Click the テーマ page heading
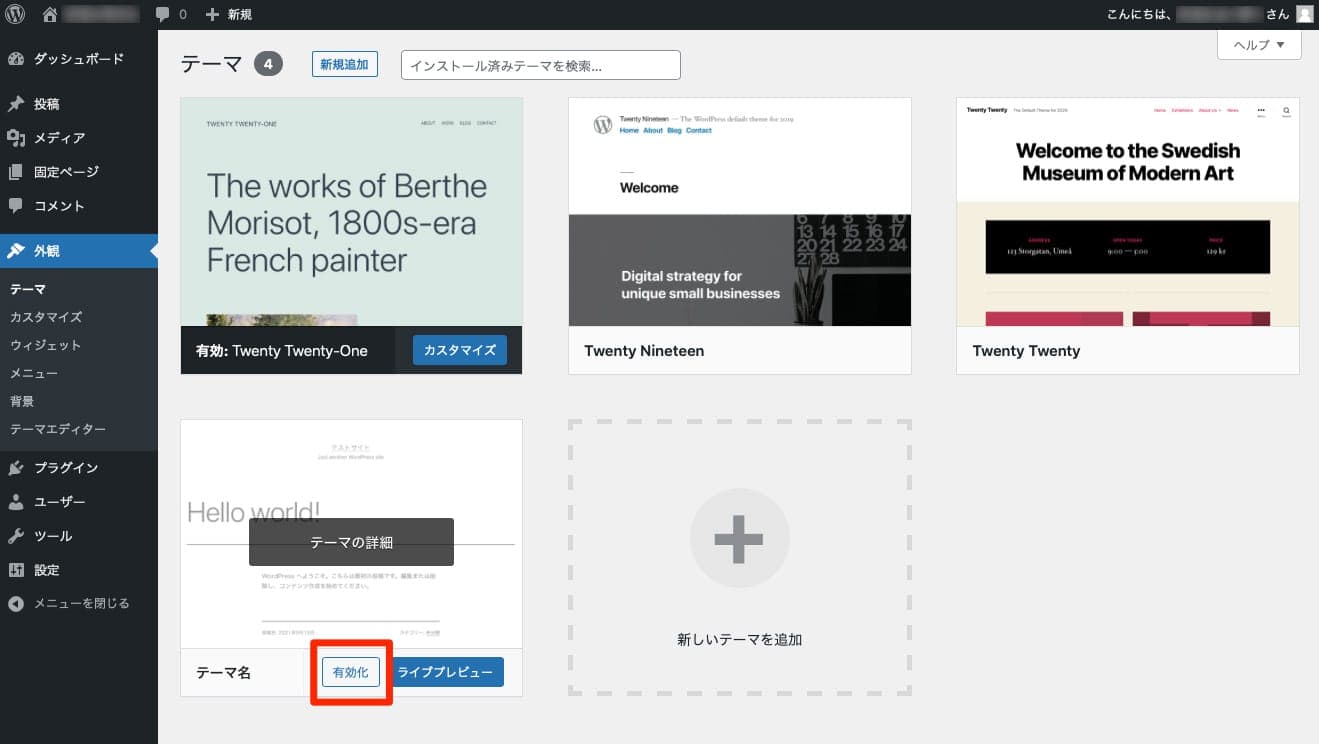 tap(211, 64)
